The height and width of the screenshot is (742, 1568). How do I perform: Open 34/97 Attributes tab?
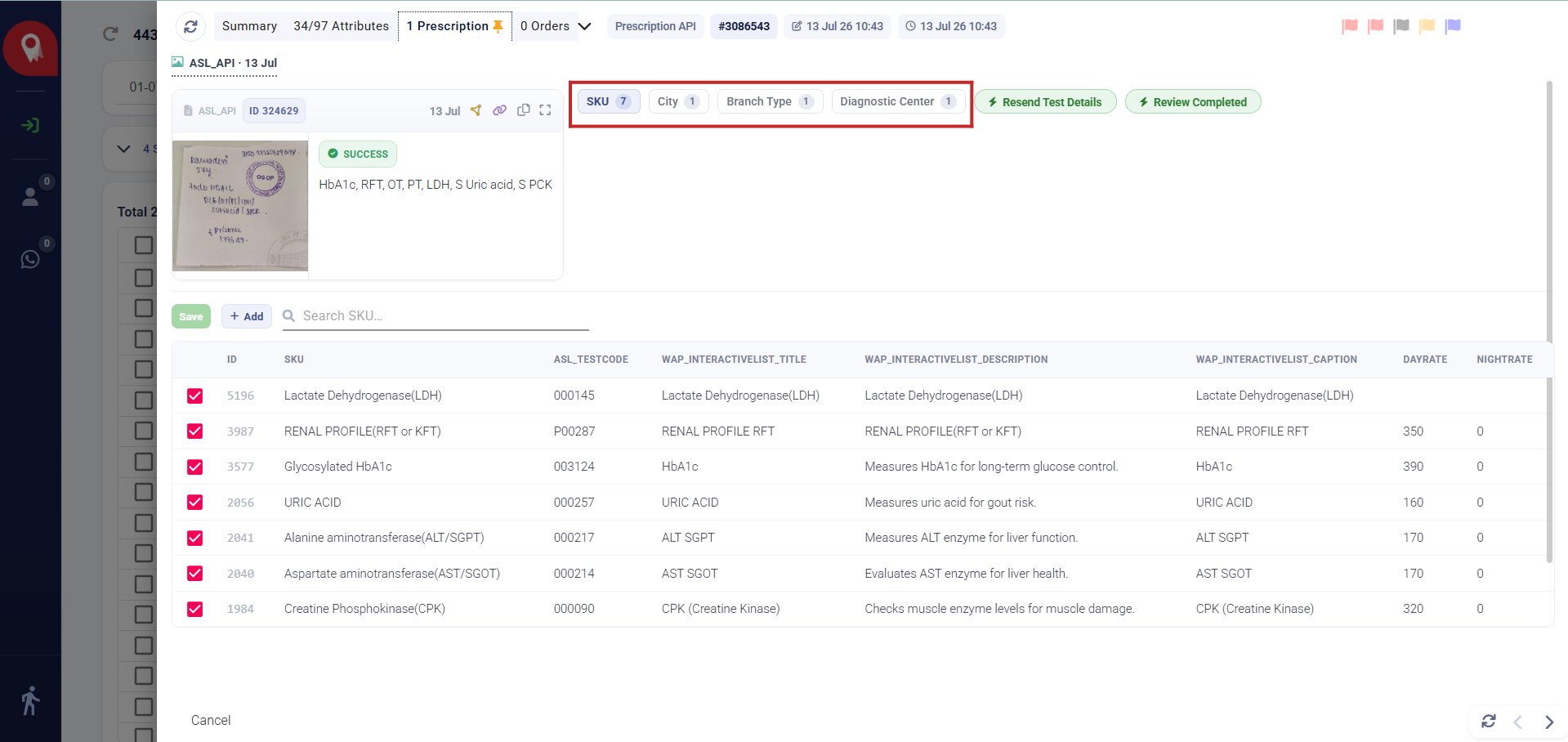[341, 26]
